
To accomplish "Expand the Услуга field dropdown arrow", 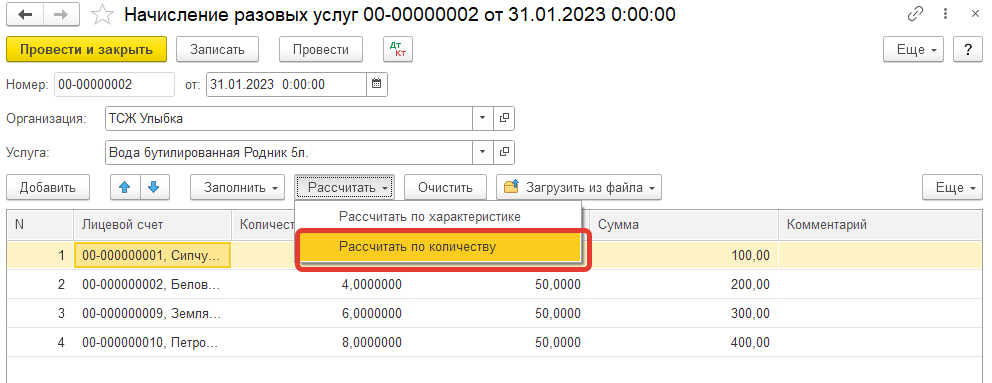I will [483, 152].
